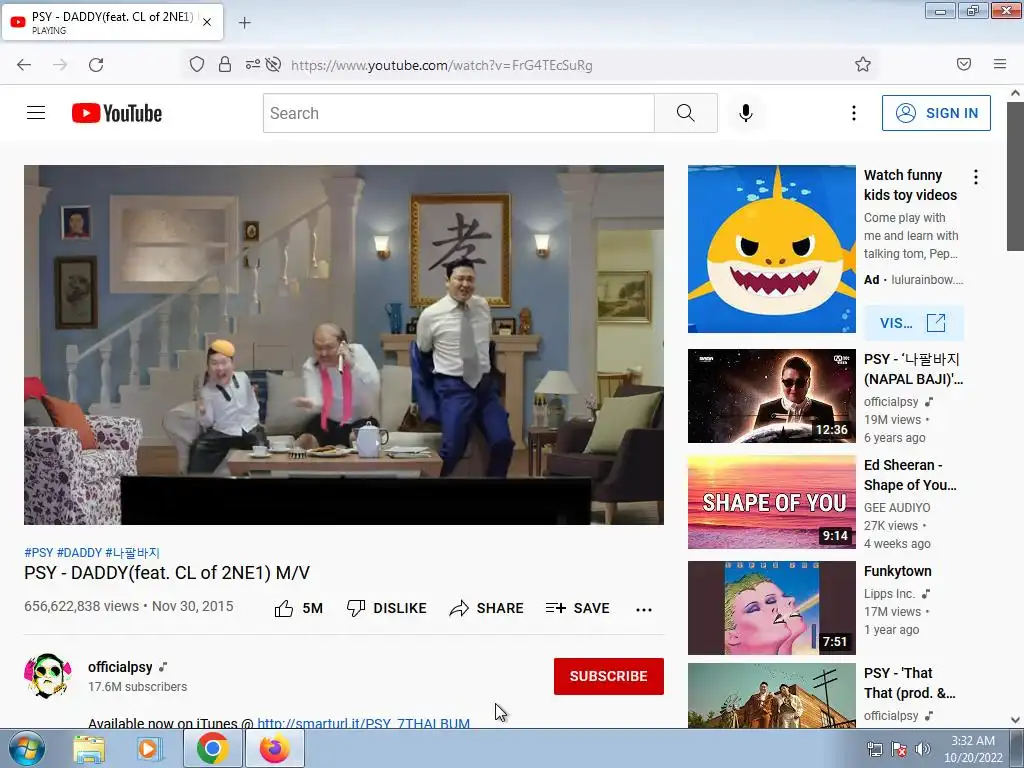The image size is (1024, 768).
Task: Open the Shape of You video thumbnail
Action: tap(771, 502)
